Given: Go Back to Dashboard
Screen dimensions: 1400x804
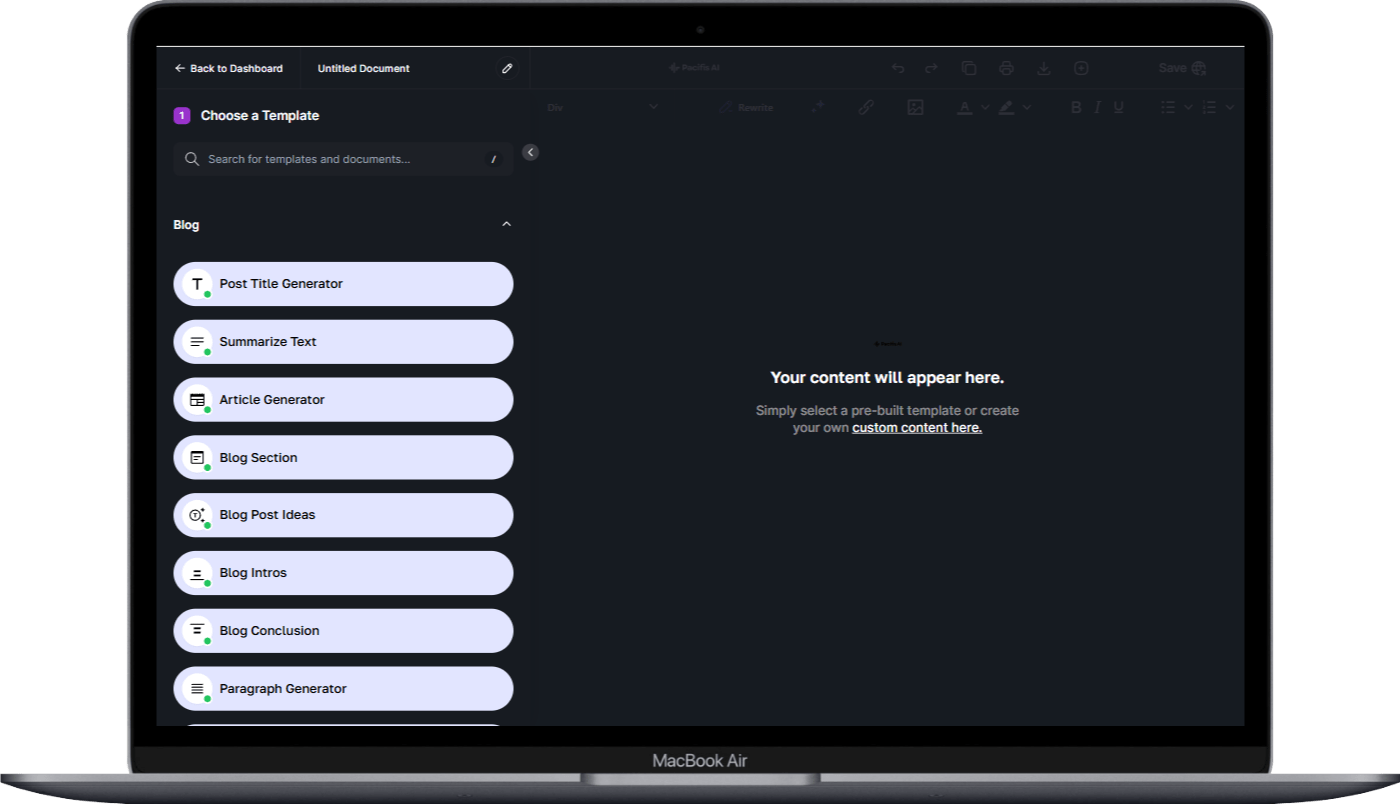Looking at the screenshot, I should click(x=228, y=68).
